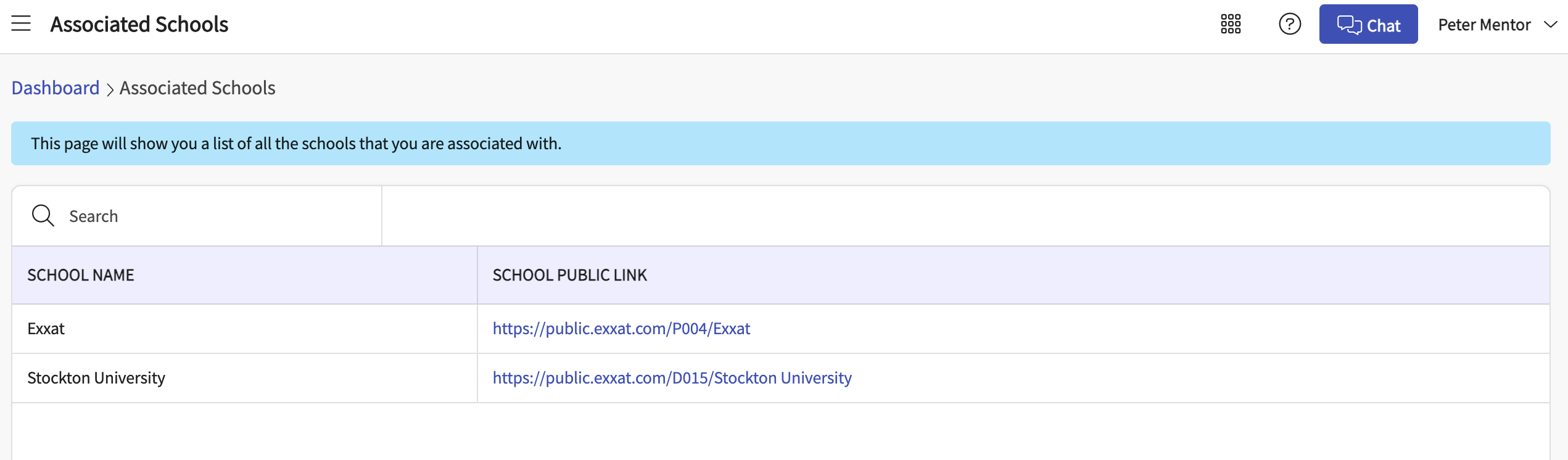This screenshot has height=460, width=1568.
Task: Go to Dashboard via breadcrumb
Action: click(x=56, y=88)
